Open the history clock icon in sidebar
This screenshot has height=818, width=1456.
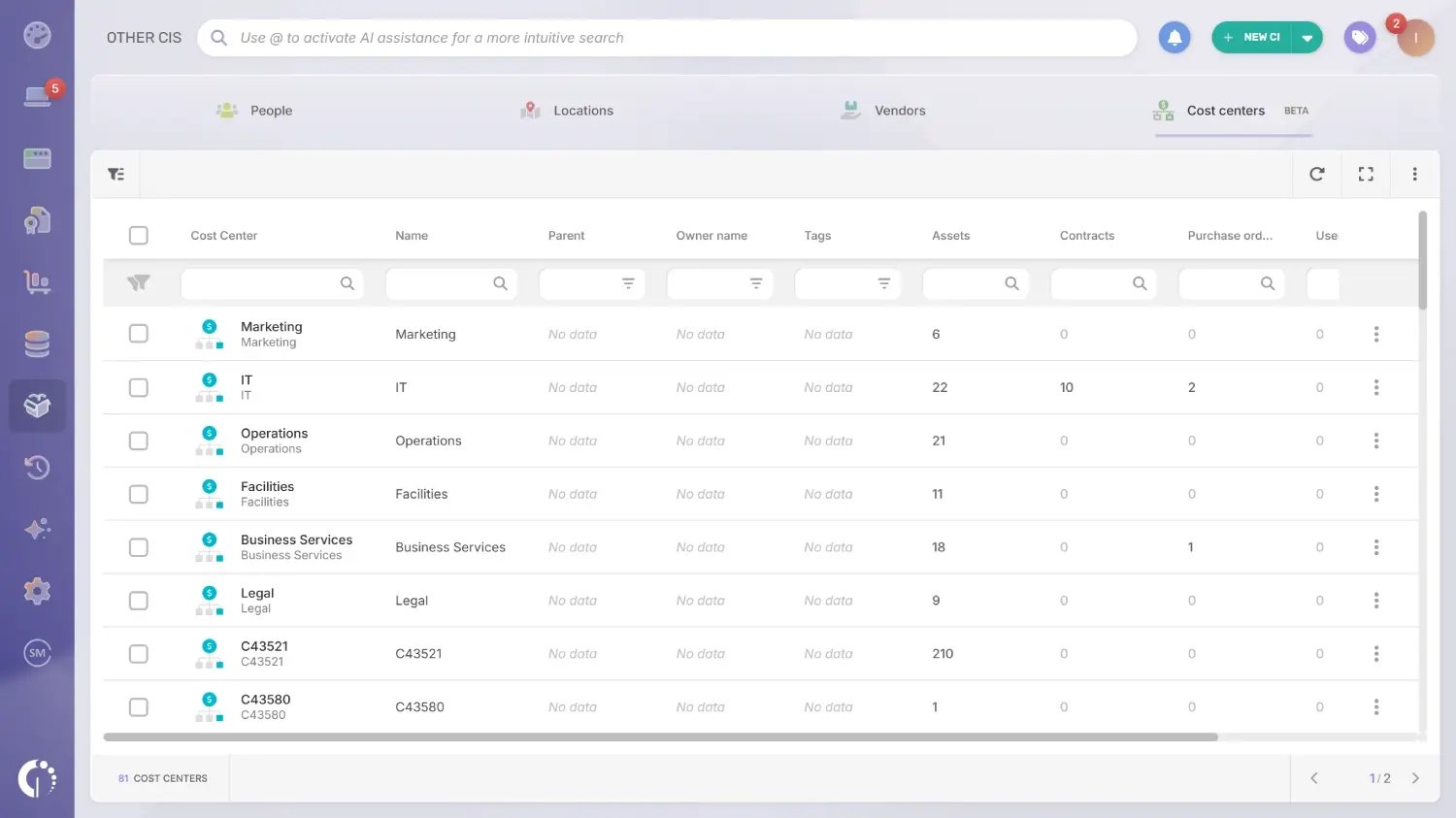(x=37, y=468)
